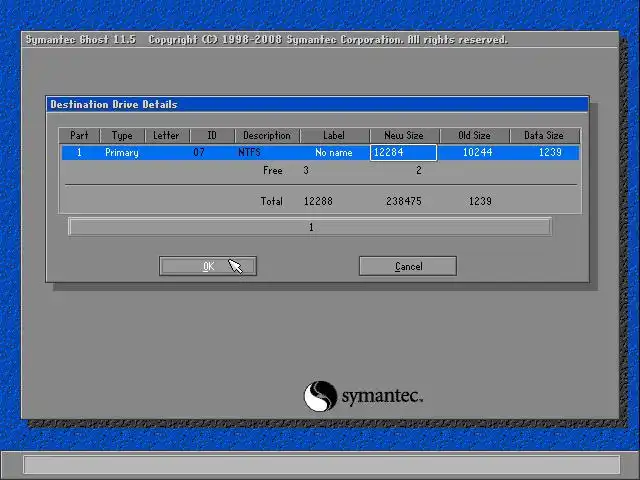Image resolution: width=640 pixels, height=480 pixels.
Task: Click the partition number 1 cell
Action: 79,153
